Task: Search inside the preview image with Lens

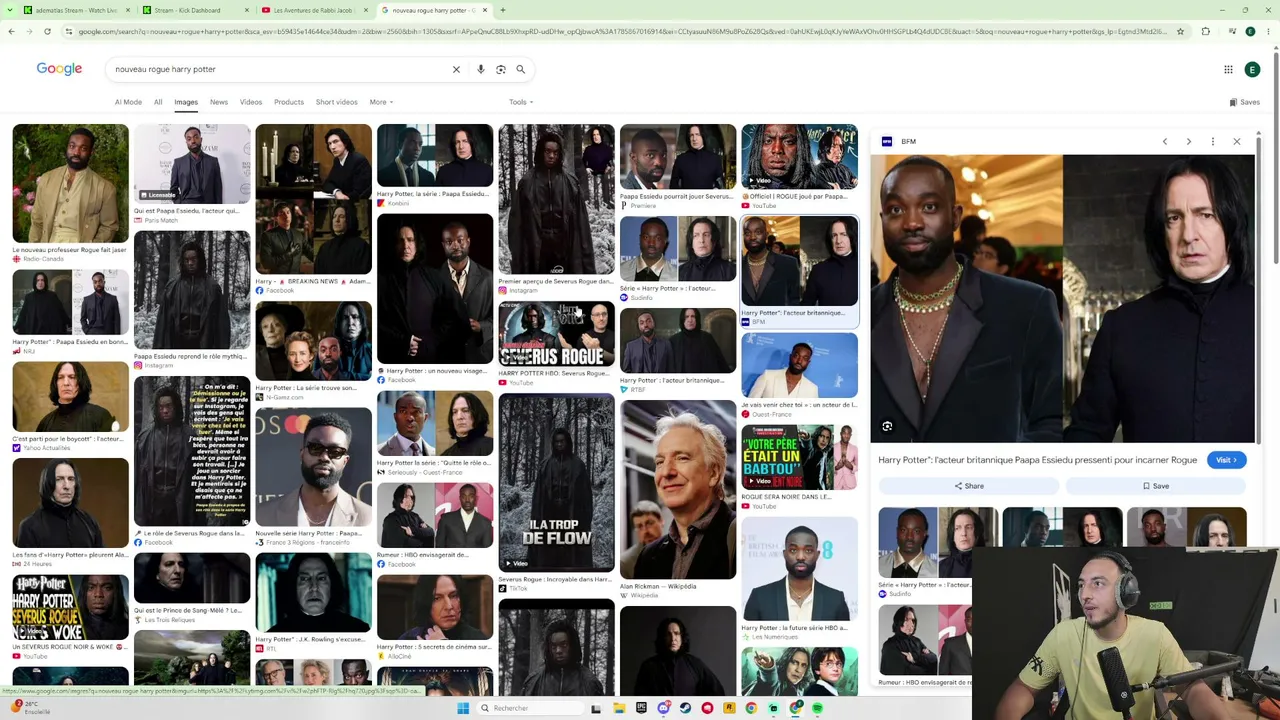Action: tap(887, 426)
